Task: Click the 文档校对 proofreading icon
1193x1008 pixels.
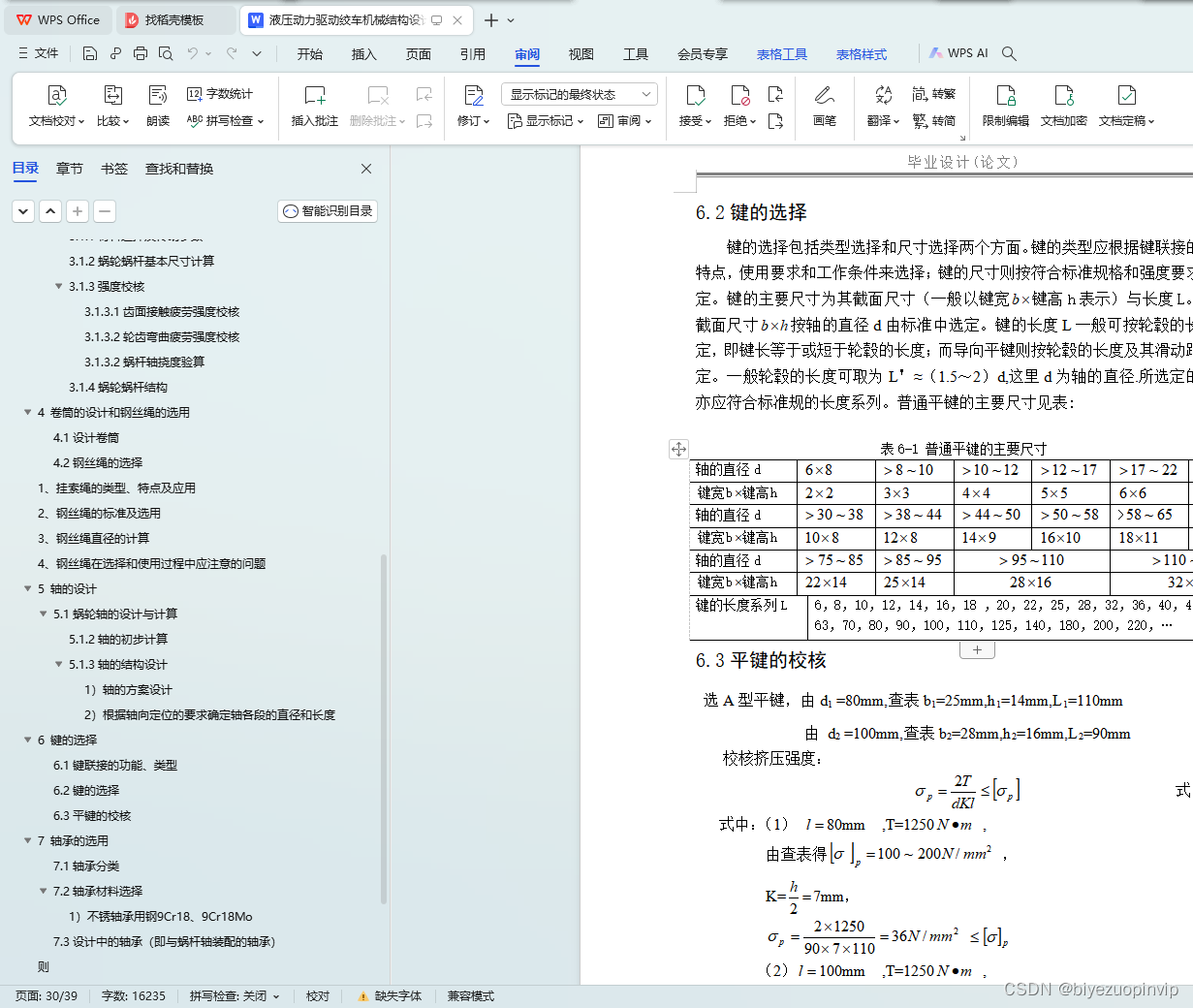Action: point(56,95)
